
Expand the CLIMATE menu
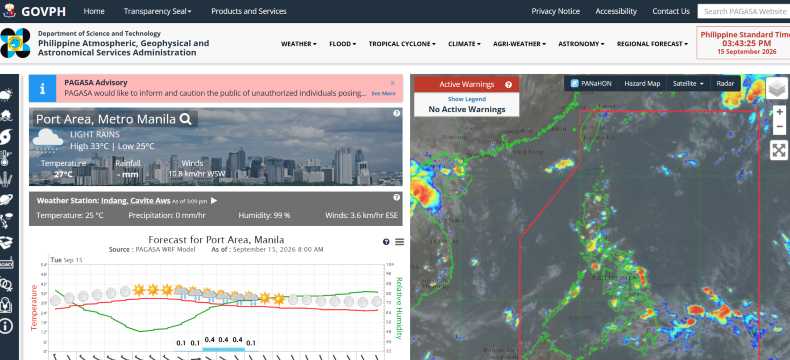click(x=464, y=44)
